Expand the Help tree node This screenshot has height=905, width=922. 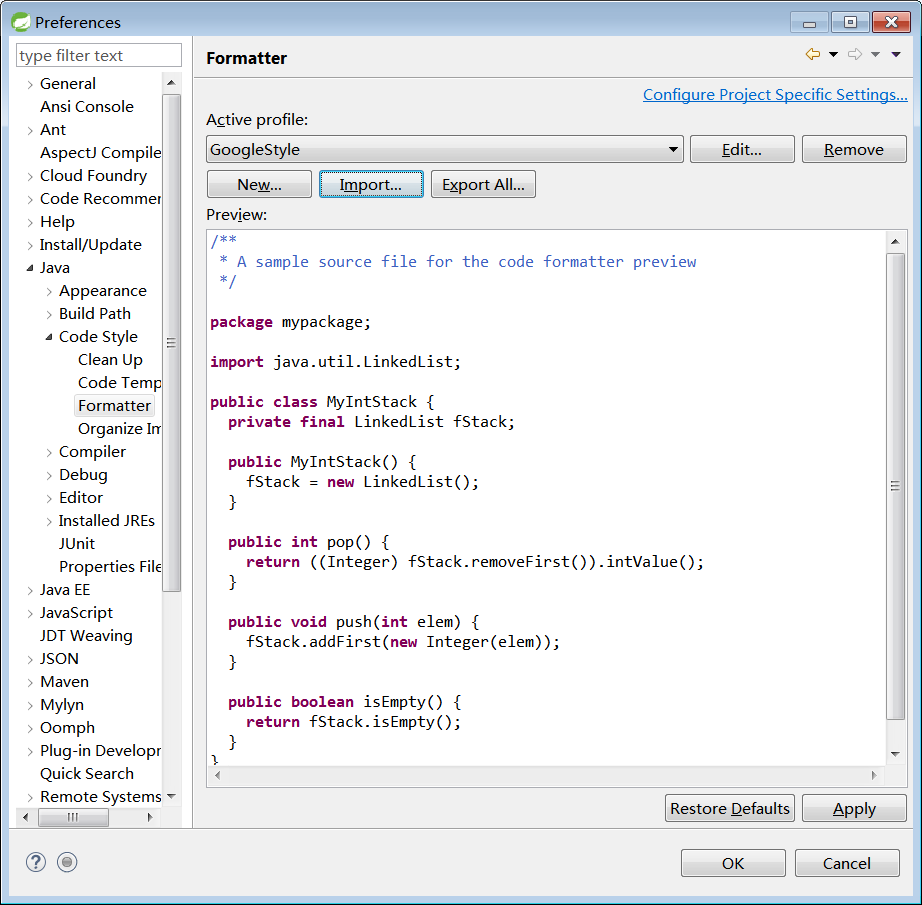click(30, 222)
